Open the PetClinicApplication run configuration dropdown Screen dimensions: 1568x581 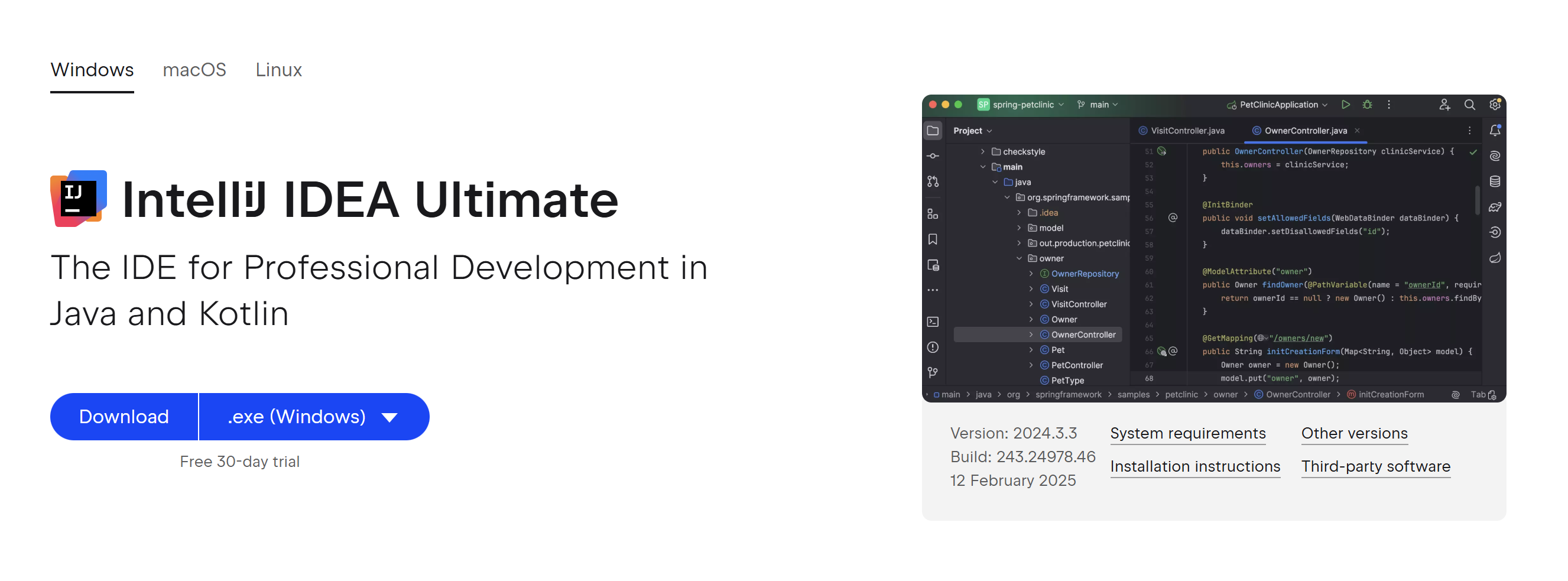click(x=1277, y=105)
